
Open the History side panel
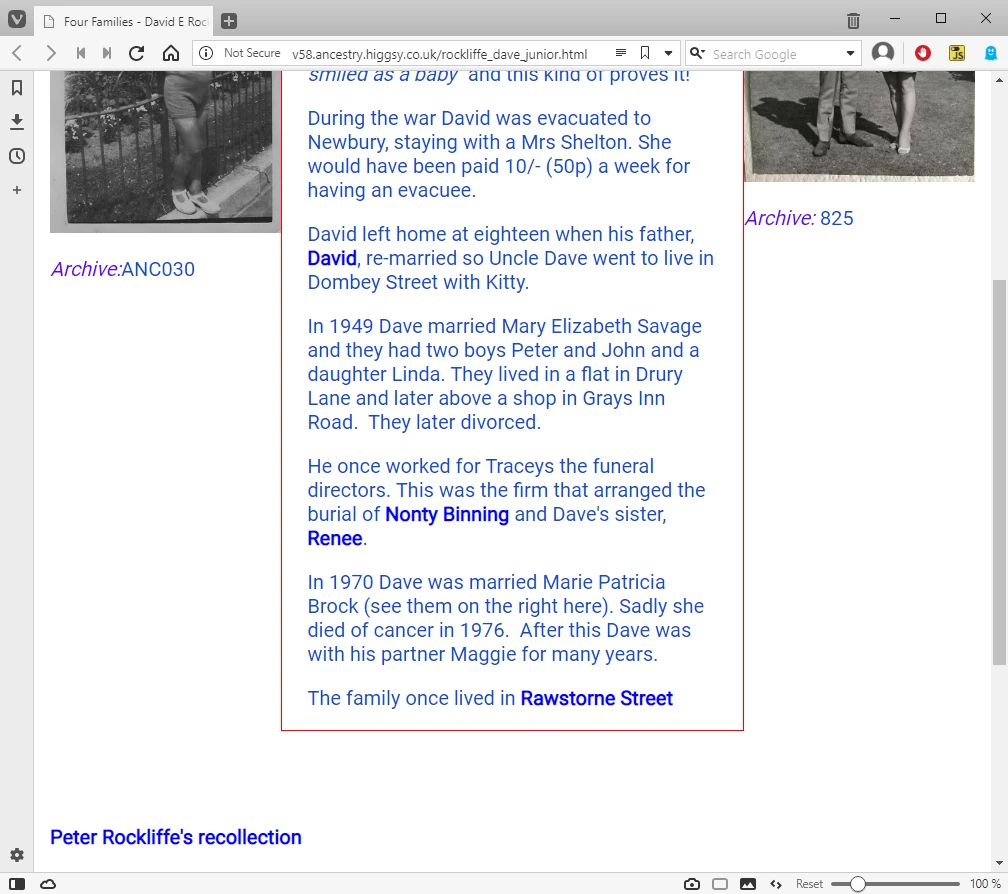pyautogui.click(x=17, y=156)
